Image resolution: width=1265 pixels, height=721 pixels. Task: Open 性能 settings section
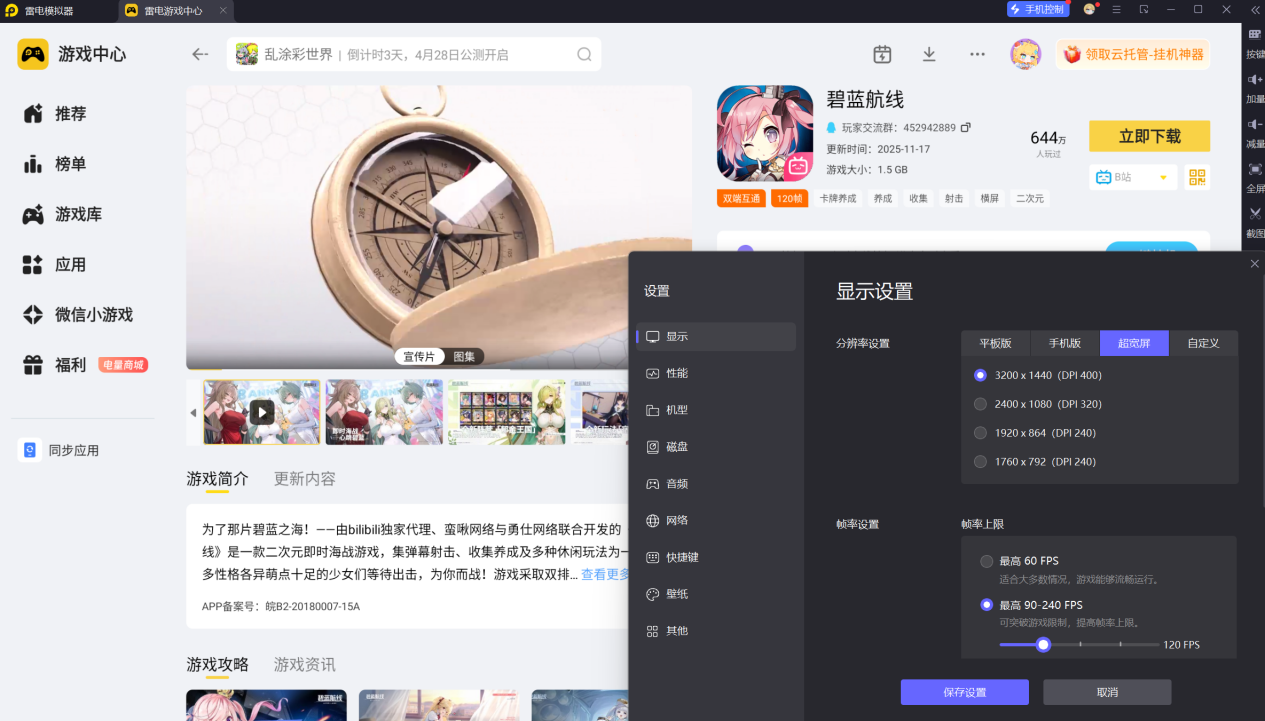pos(677,373)
